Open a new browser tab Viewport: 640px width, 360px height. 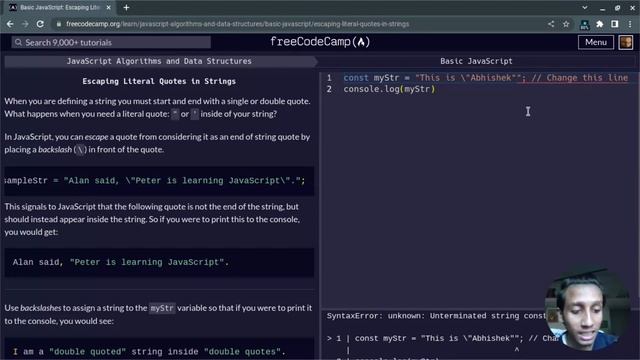tap(126, 7)
